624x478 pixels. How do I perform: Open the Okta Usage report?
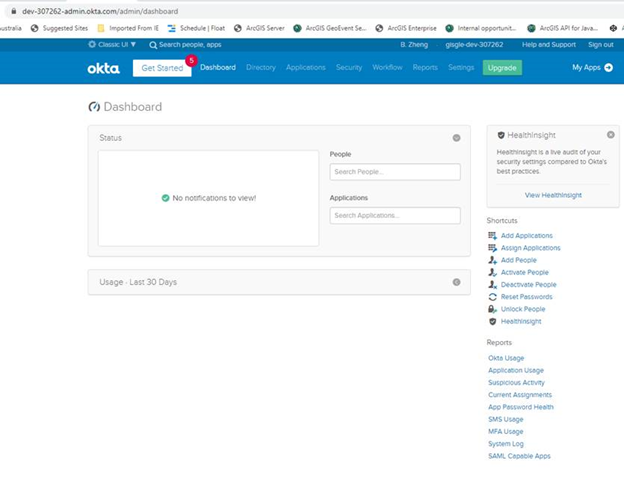(506, 358)
